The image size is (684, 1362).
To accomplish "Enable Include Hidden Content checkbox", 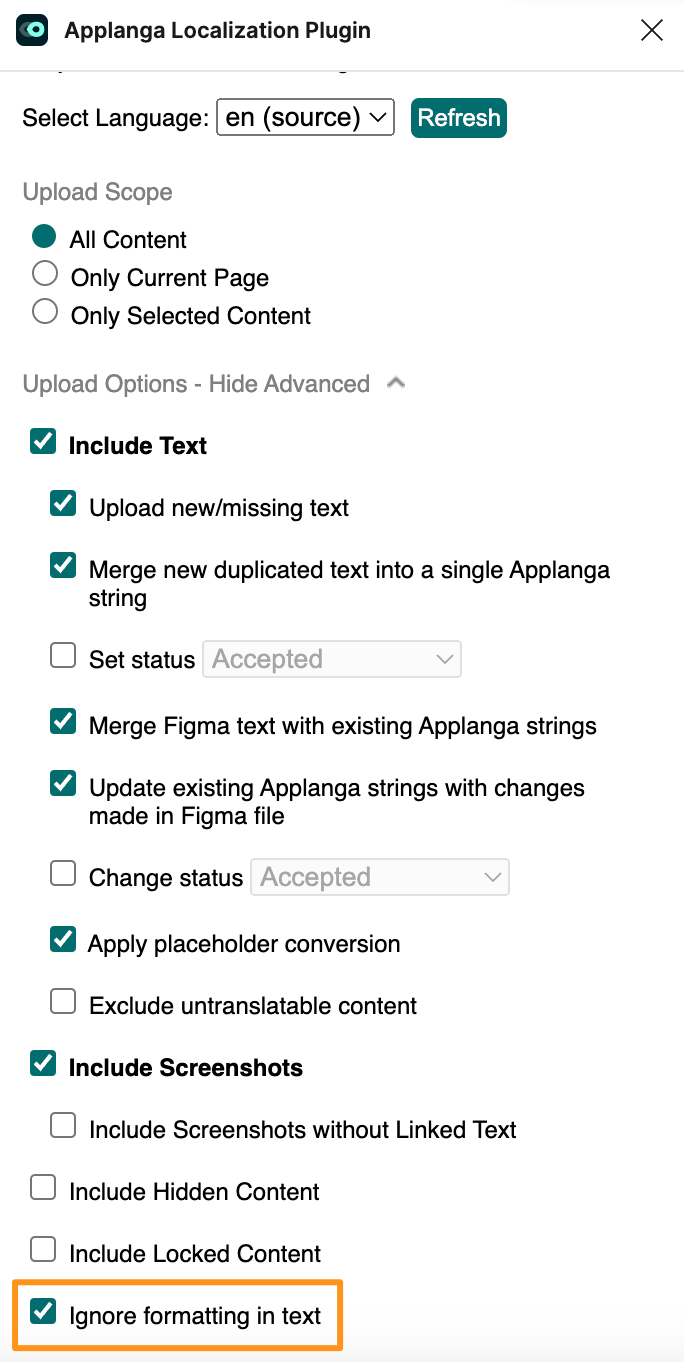I will coord(43,1188).
